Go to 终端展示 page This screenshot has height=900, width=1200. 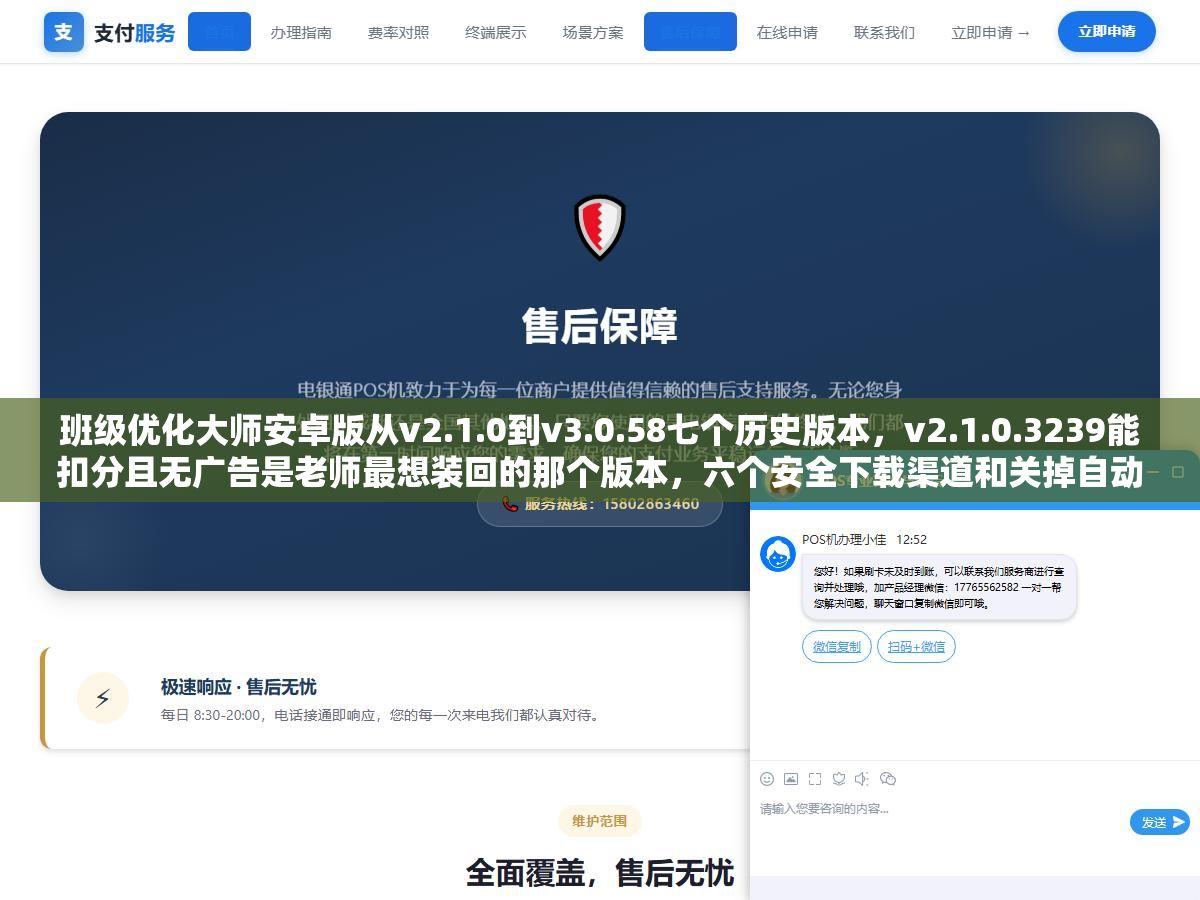(x=495, y=32)
